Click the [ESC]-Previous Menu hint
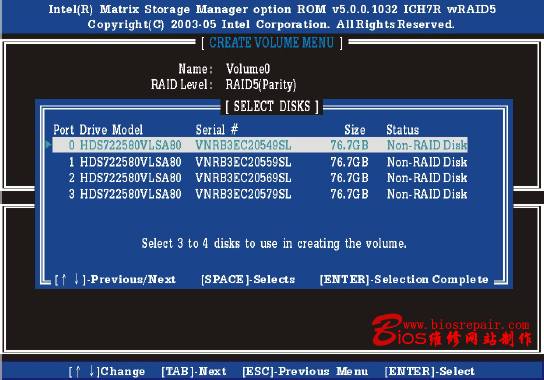The image size is (544, 380). point(305,371)
